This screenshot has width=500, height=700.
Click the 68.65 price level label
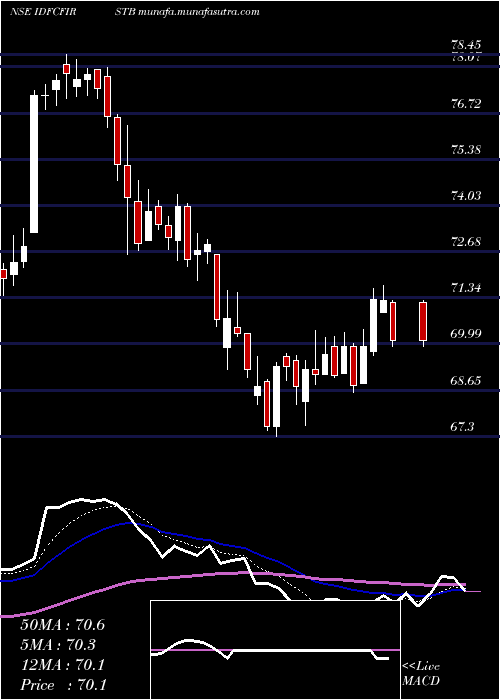pos(466,381)
